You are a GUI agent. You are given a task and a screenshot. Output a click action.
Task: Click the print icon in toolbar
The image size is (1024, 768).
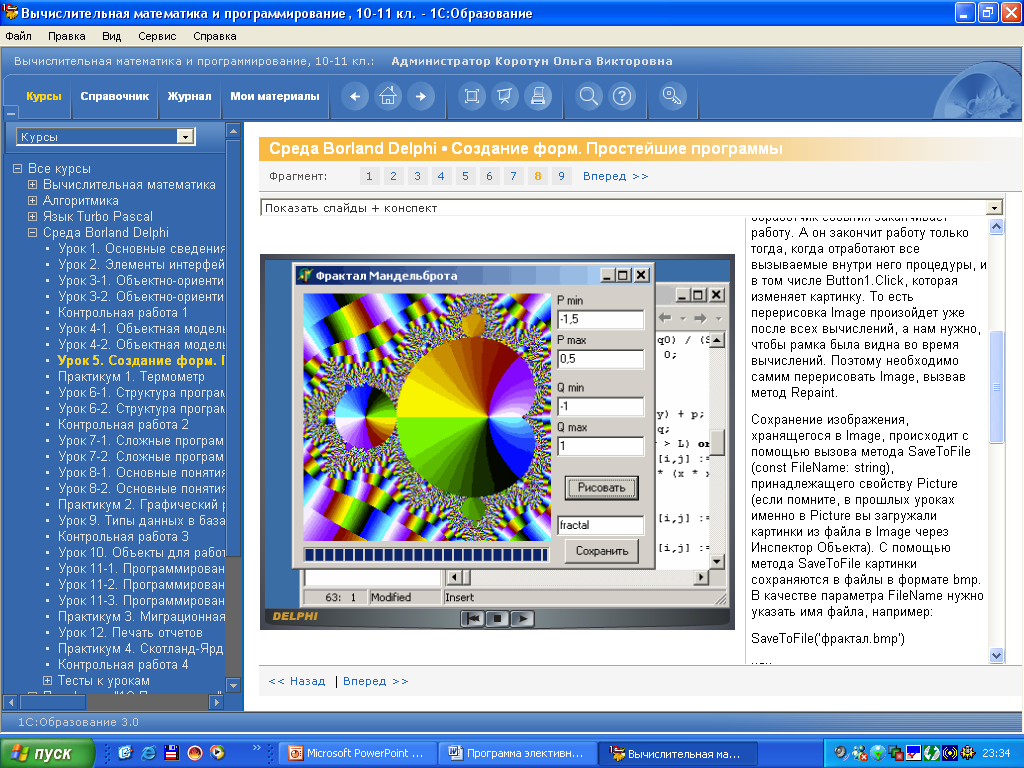click(x=538, y=97)
